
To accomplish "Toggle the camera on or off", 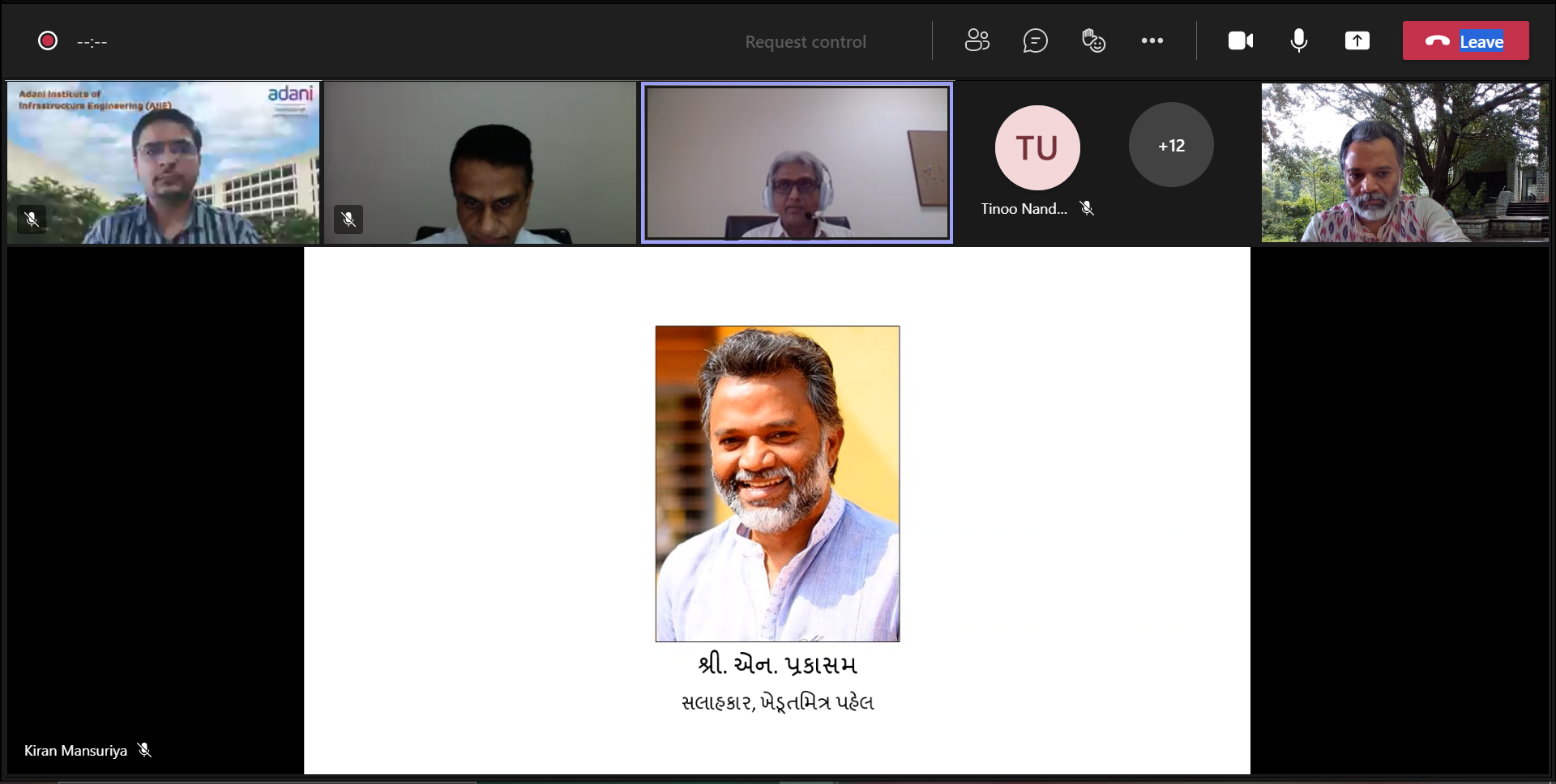I will [x=1240, y=40].
